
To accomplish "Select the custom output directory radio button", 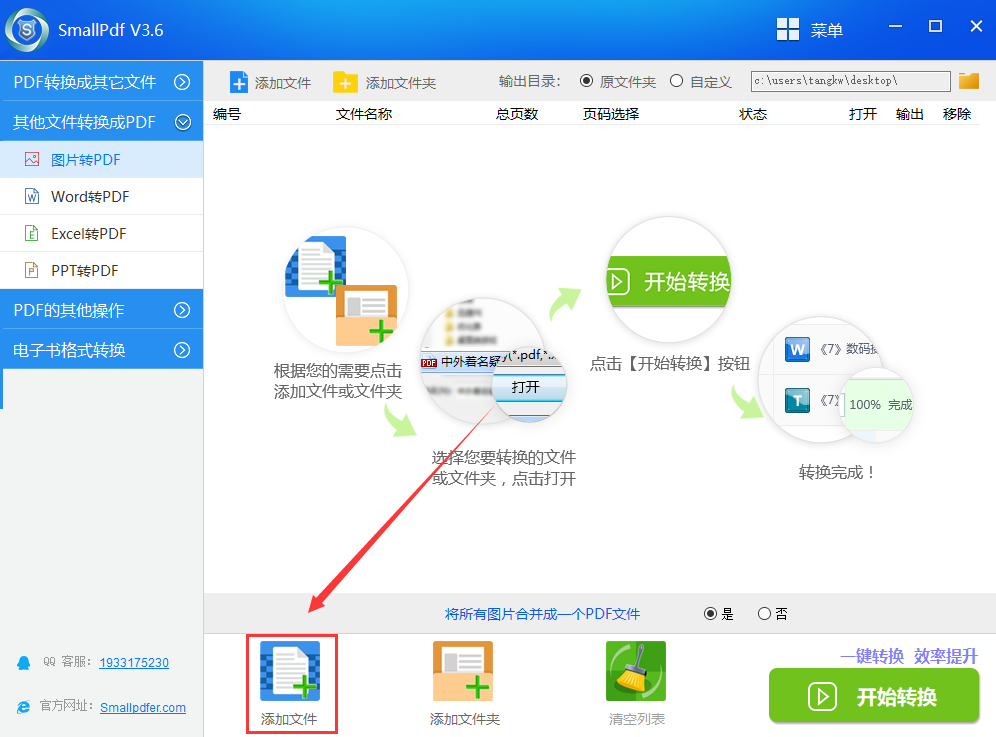I will pos(677,81).
